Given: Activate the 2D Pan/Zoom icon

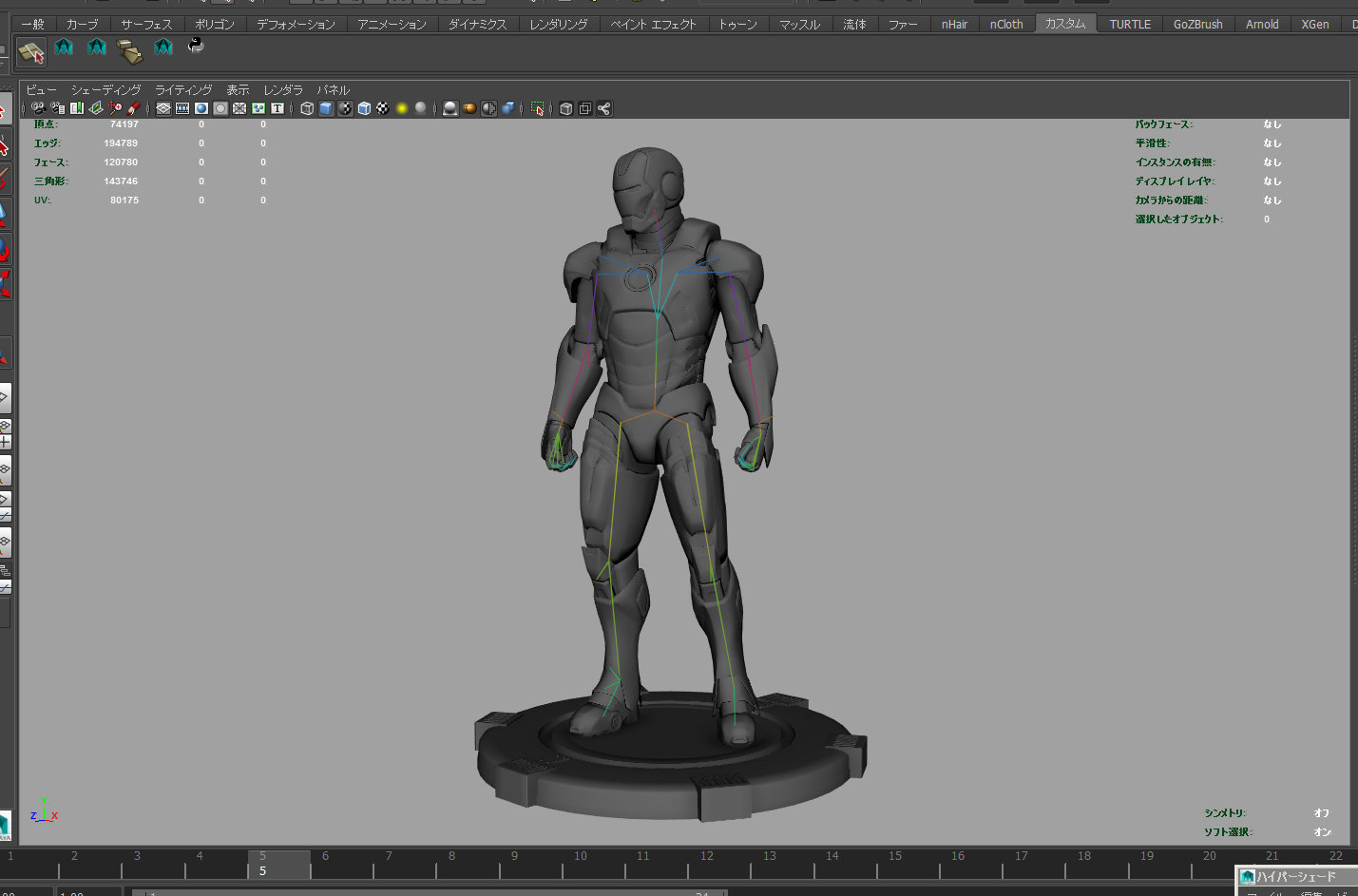Looking at the screenshot, I should (x=114, y=108).
